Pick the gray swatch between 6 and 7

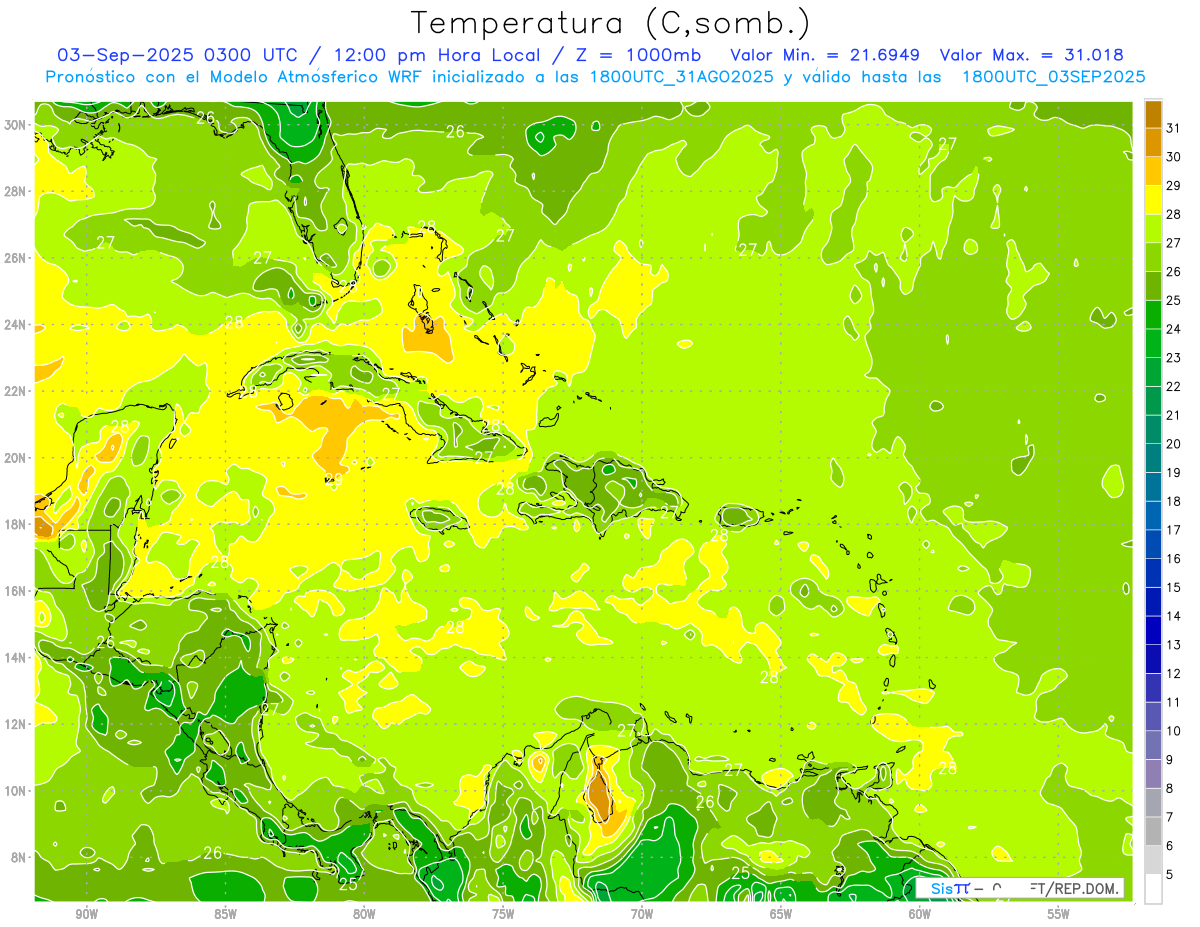[1153, 831]
